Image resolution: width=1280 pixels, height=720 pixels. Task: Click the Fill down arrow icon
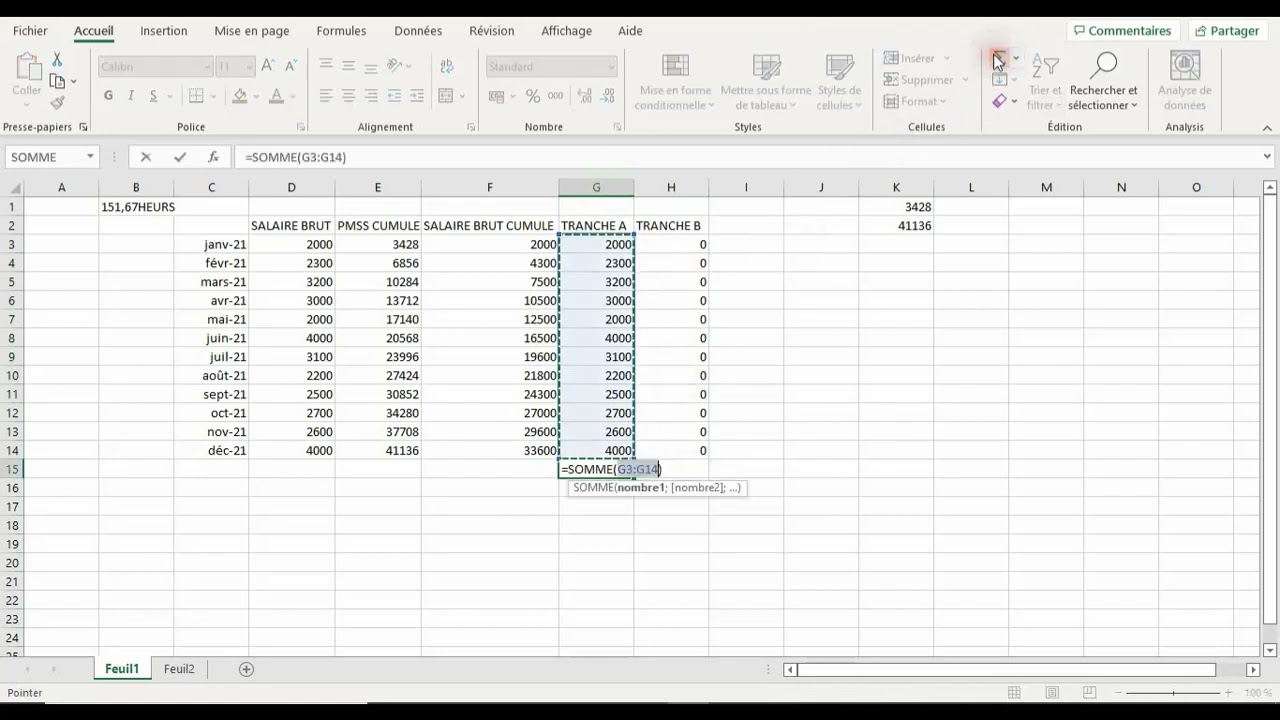point(999,79)
